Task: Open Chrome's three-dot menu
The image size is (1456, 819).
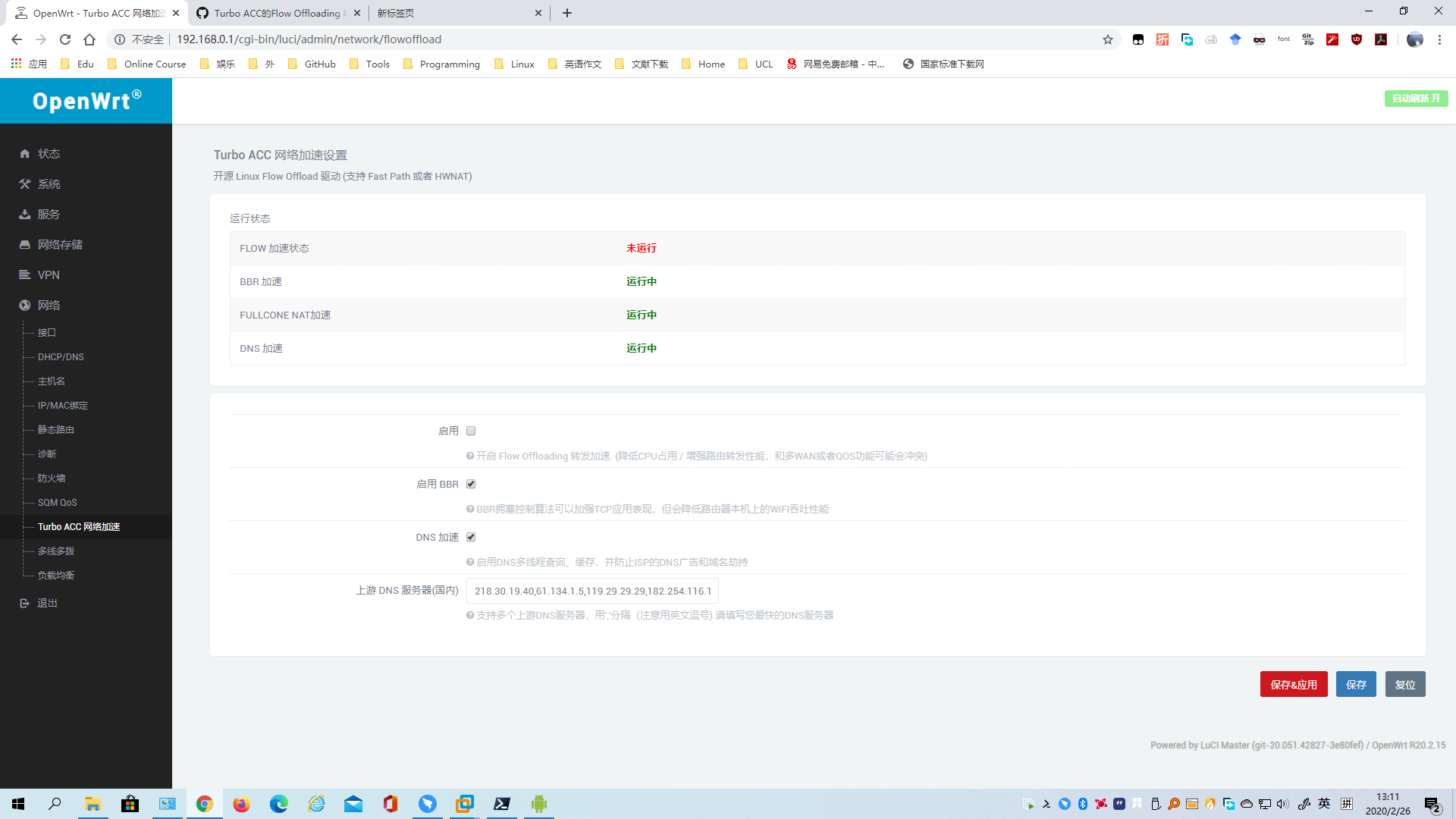Action: tap(1439, 39)
